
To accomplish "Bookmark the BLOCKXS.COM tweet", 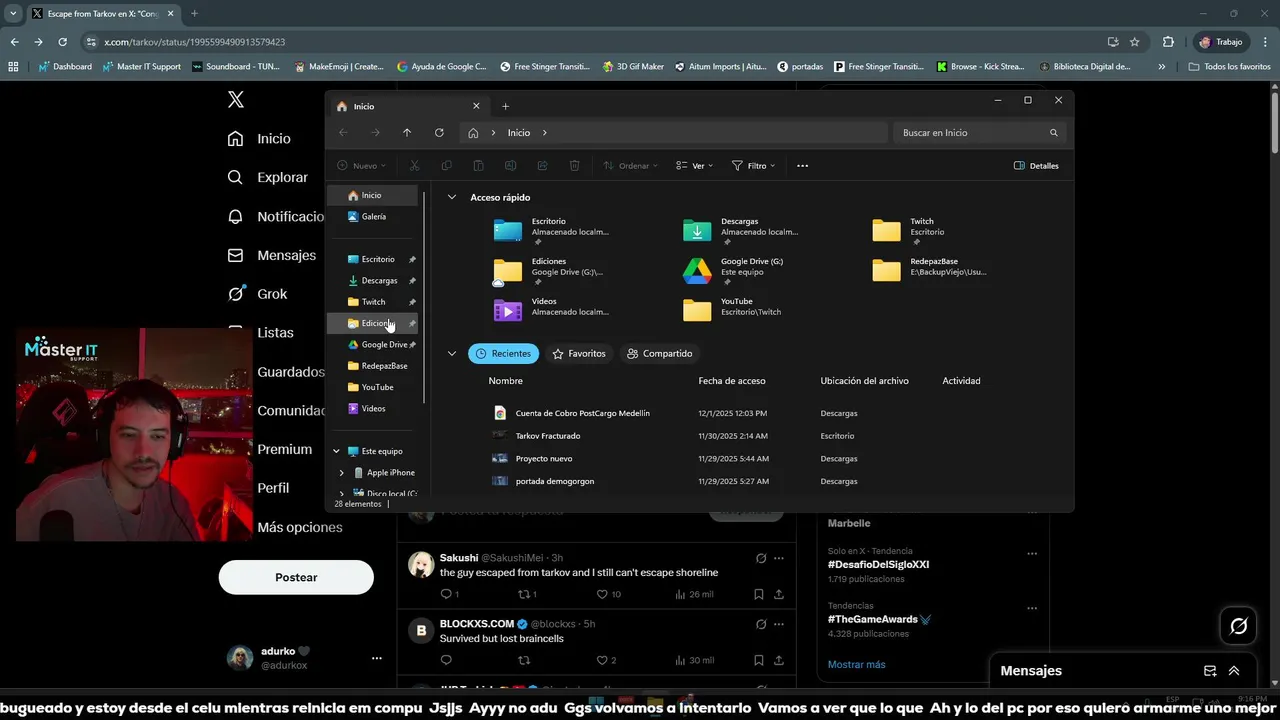I will click(x=759, y=660).
